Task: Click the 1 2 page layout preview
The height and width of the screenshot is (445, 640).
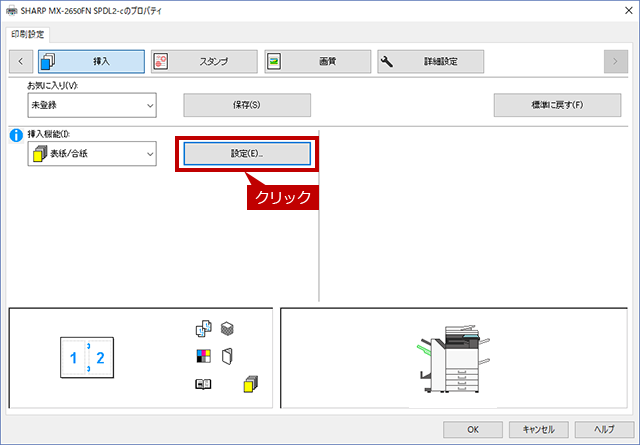Action: pyautogui.click(x=87, y=358)
